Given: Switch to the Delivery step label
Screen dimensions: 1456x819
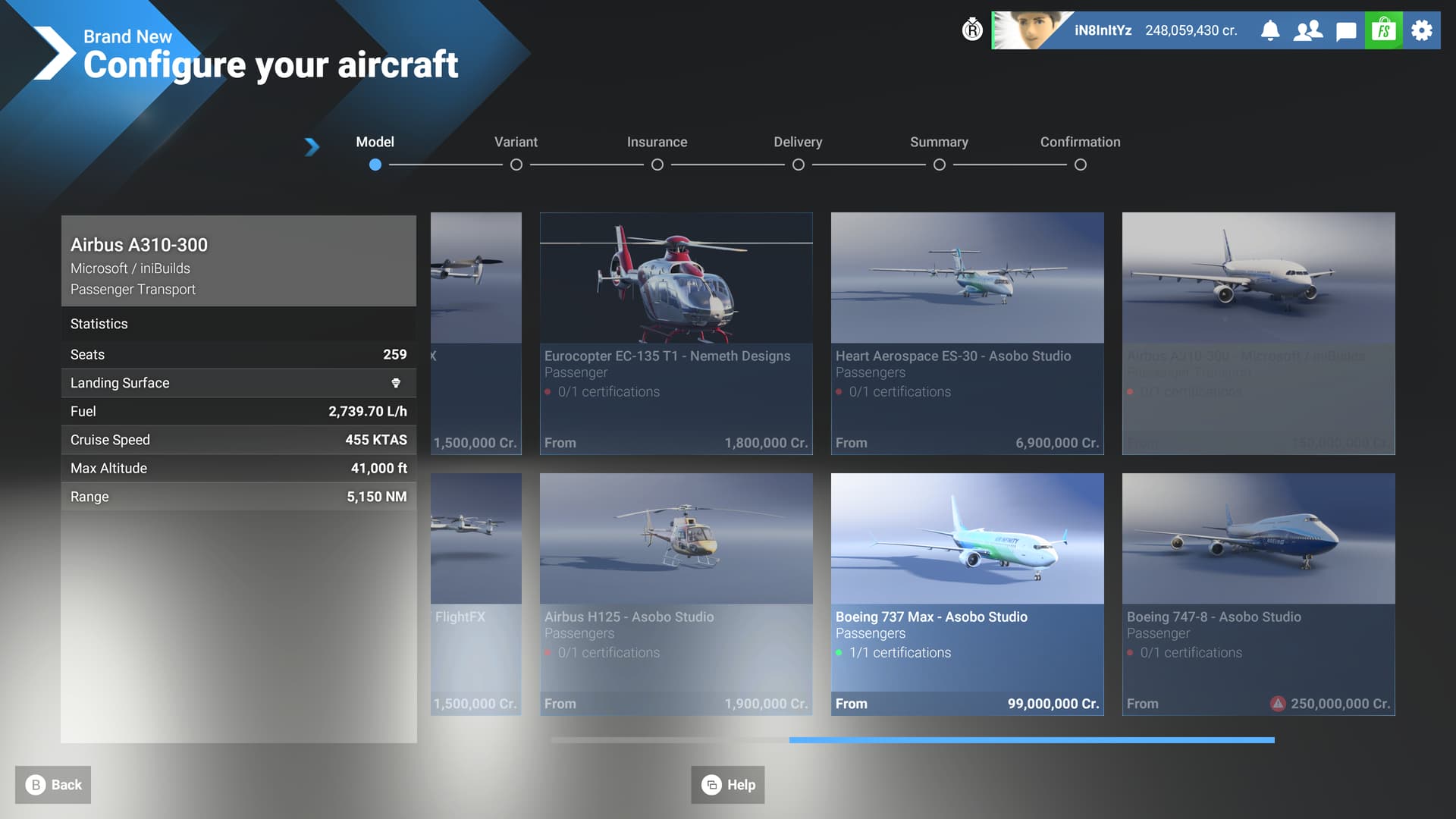Looking at the screenshot, I should point(798,142).
